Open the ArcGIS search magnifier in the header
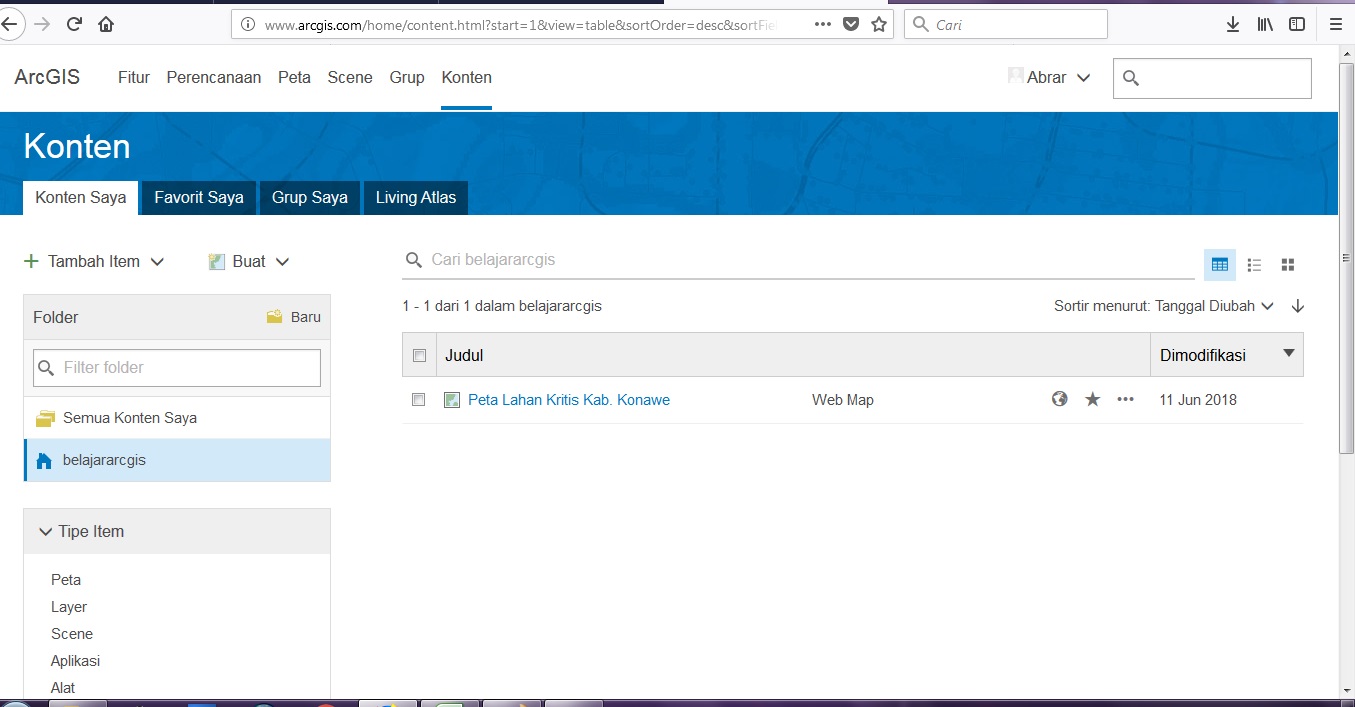 tap(1132, 77)
